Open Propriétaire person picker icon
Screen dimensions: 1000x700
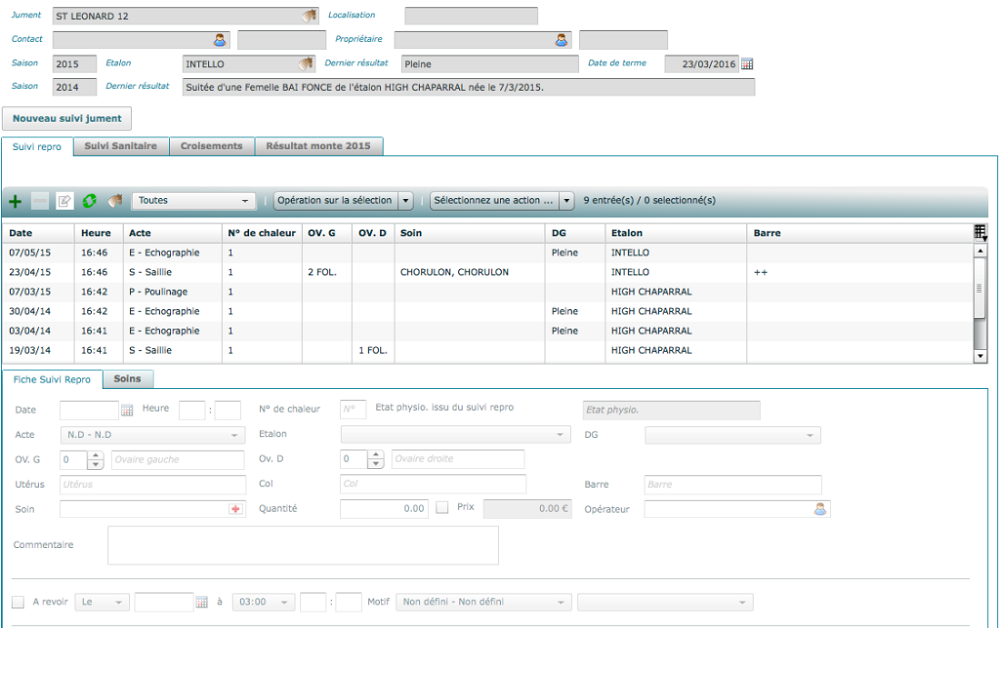[x=561, y=40]
